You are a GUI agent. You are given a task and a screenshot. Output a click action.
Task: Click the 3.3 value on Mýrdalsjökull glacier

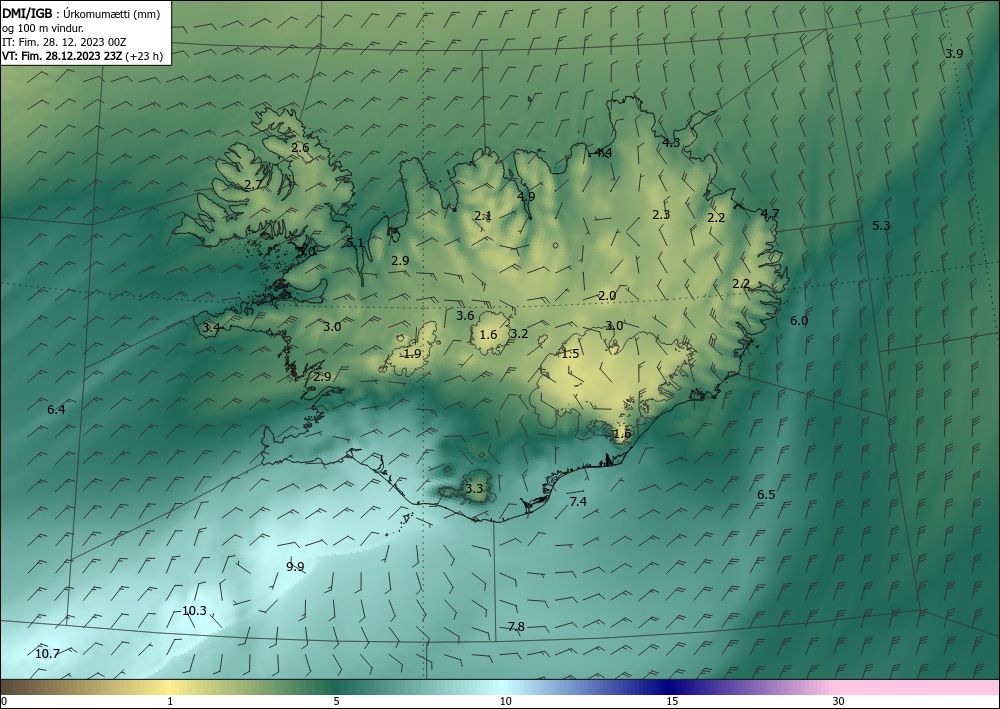pos(474,489)
